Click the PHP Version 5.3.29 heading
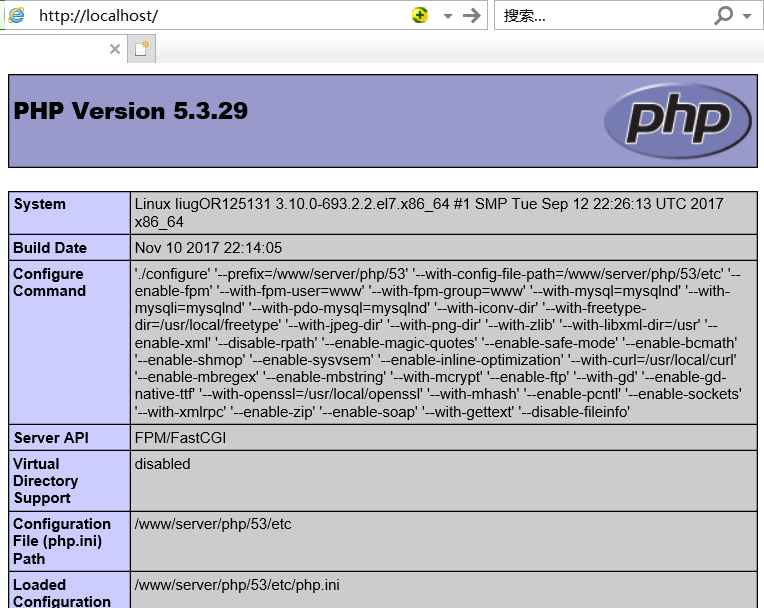The image size is (764, 608). (x=131, y=111)
